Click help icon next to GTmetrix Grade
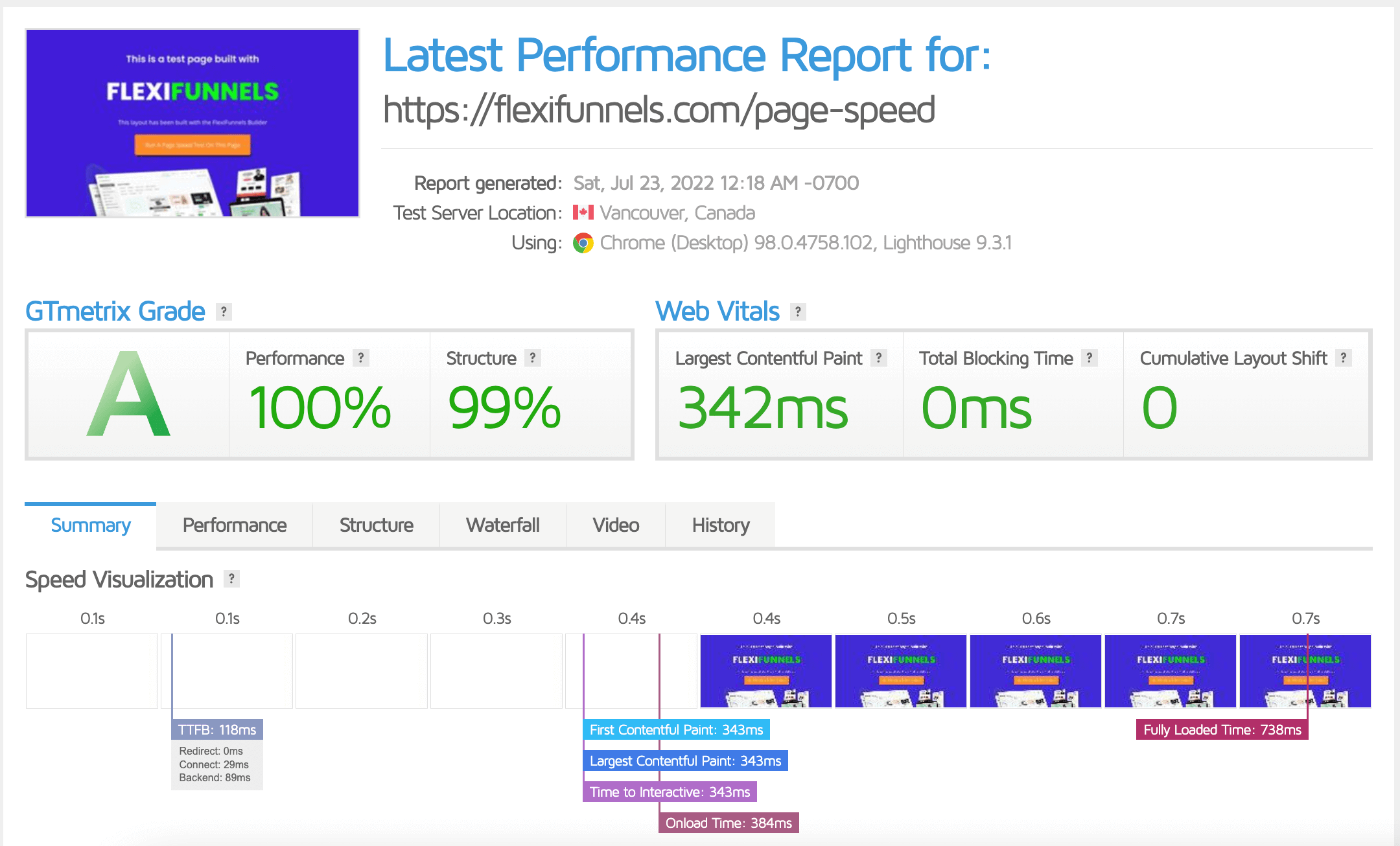1400x846 pixels. click(224, 312)
